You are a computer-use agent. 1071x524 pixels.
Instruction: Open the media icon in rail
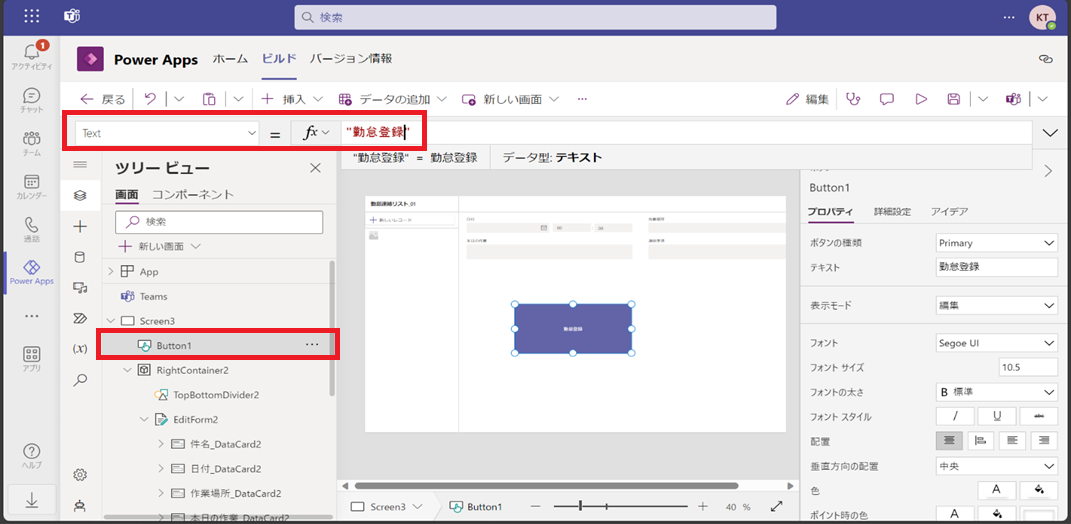click(81, 288)
